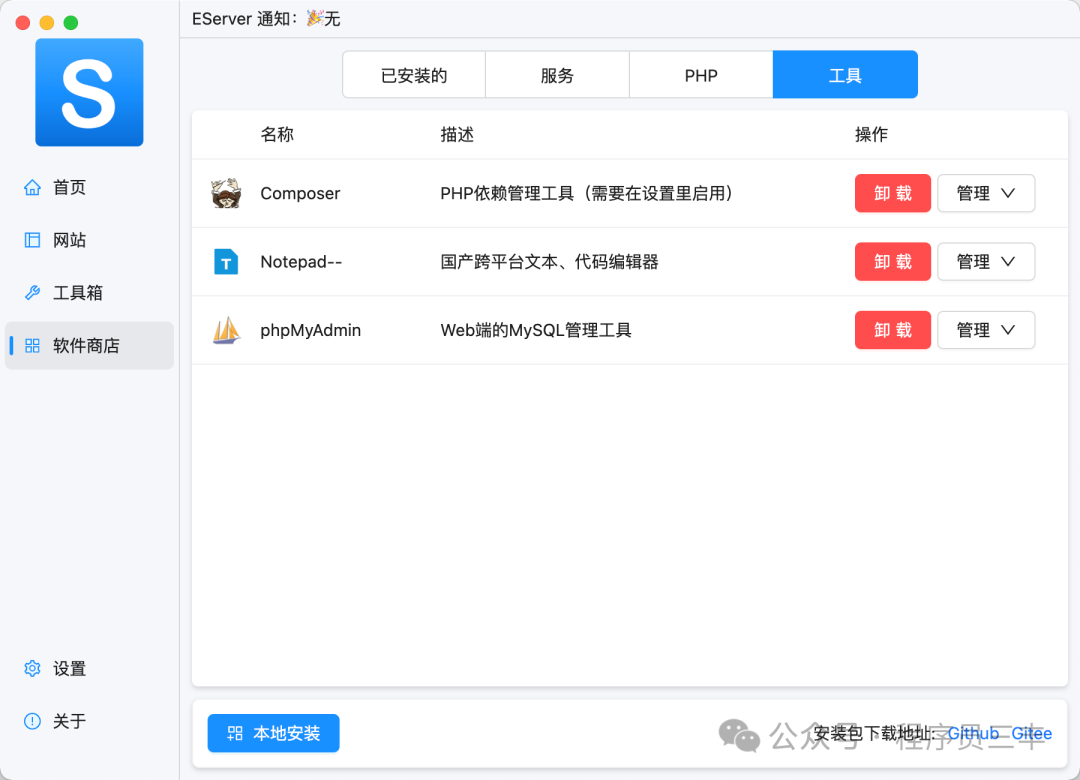Click the Notepad-- blue T icon
Image resolution: width=1080 pixels, height=780 pixels.
click(x=226, y=262)
